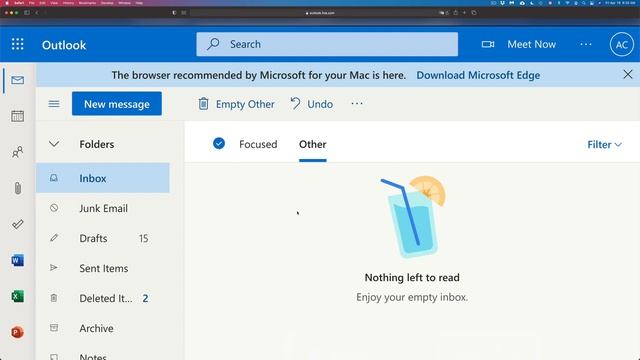Launch Excel from the left rail
Image resolution: width=640 pixels, height=360 pixels.
point(18,296)
